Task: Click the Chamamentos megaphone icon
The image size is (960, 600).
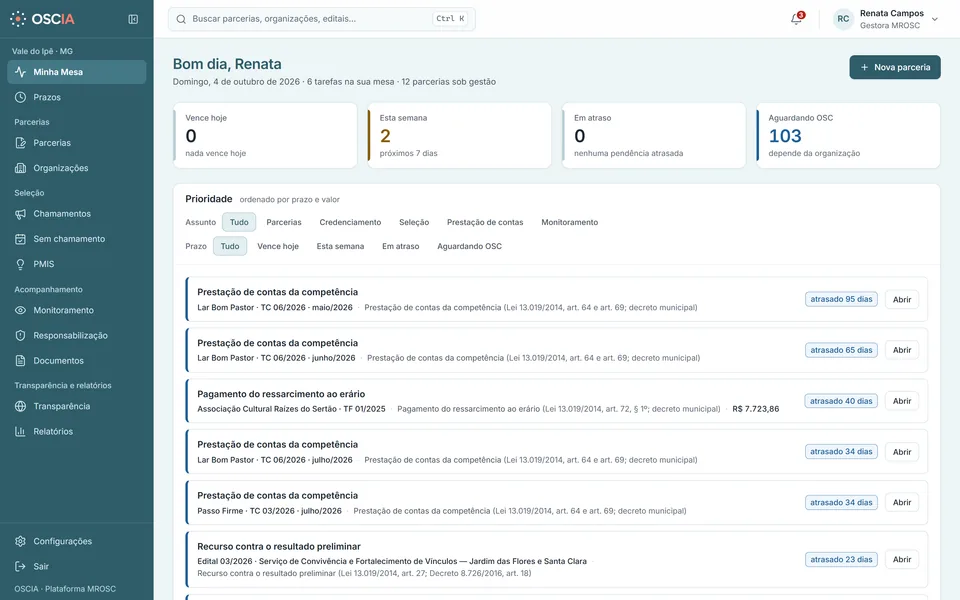Action: 20,214
